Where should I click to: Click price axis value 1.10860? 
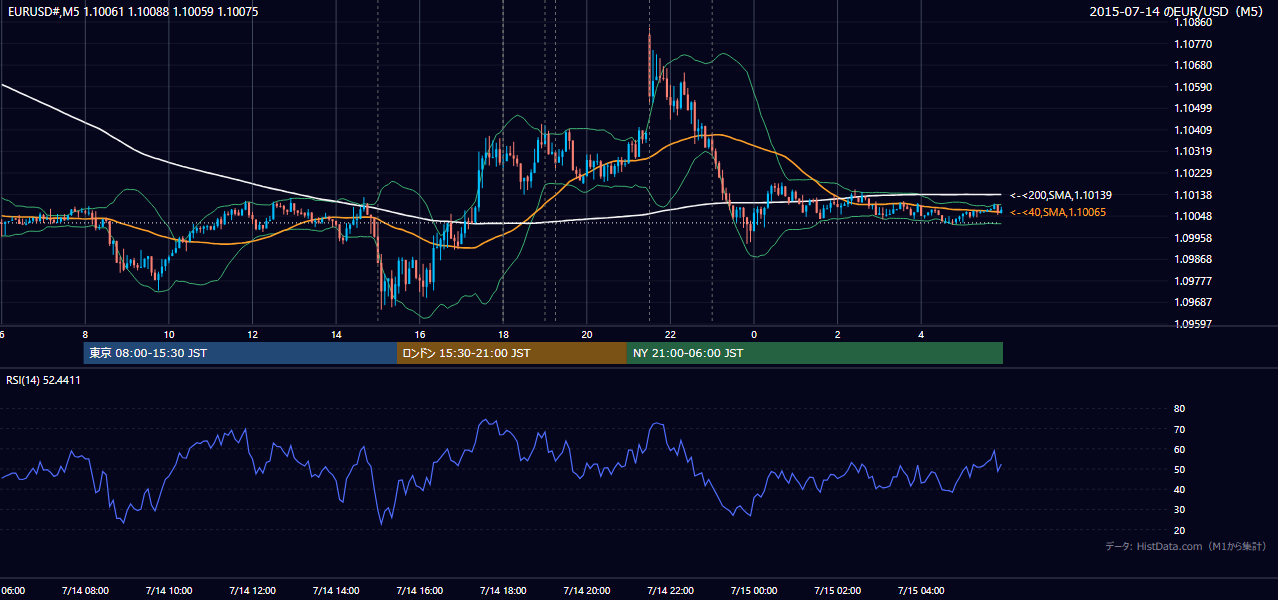tap(1193, 22)
